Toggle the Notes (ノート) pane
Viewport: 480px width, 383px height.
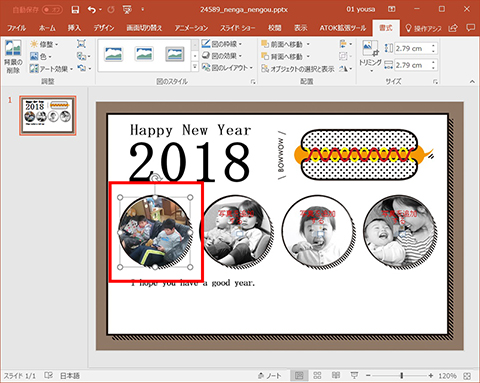click(x=269, y=376)
